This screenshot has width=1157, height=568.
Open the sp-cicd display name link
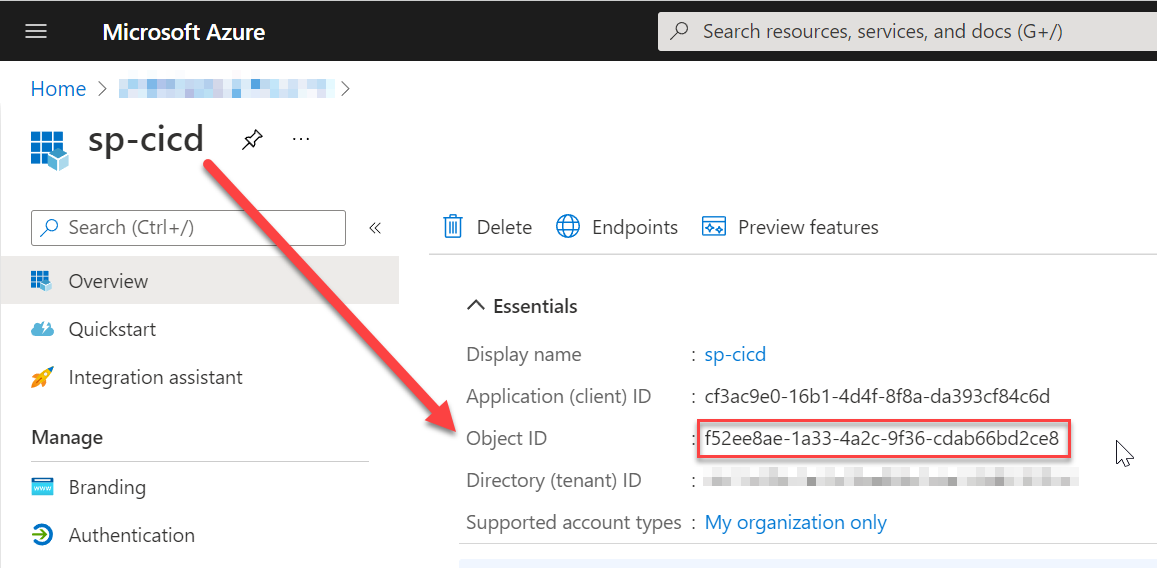(736, 355)
